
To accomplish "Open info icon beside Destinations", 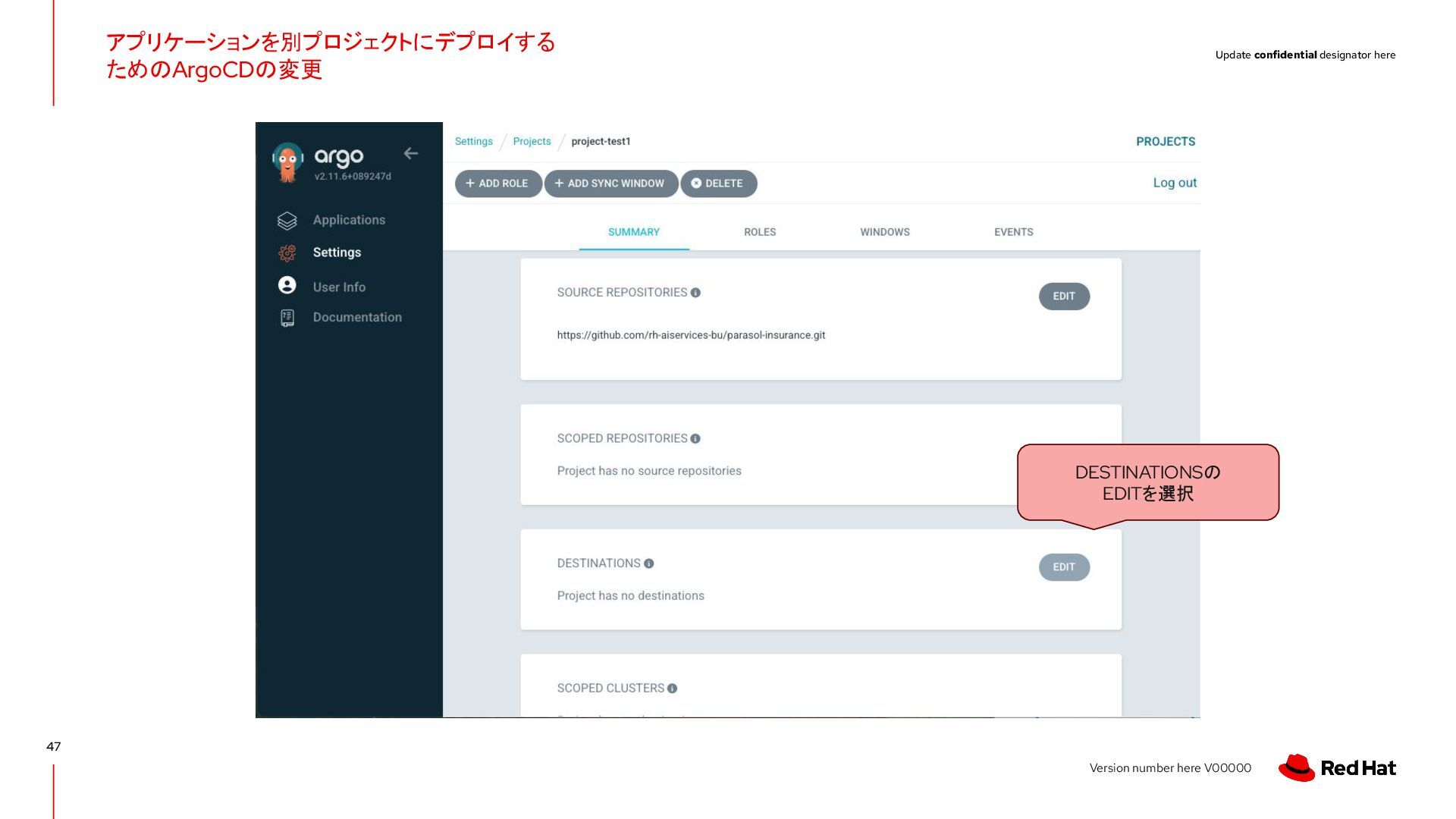I will [649, 563].
